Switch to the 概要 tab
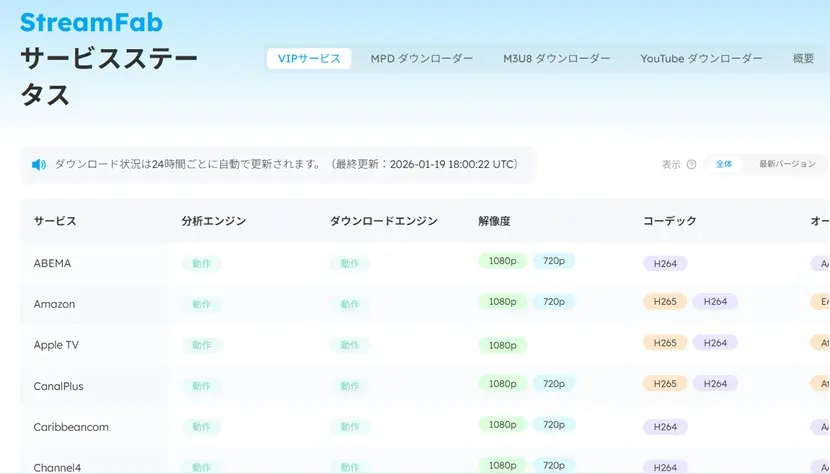The image size is (830, 474). pos(803,59)
